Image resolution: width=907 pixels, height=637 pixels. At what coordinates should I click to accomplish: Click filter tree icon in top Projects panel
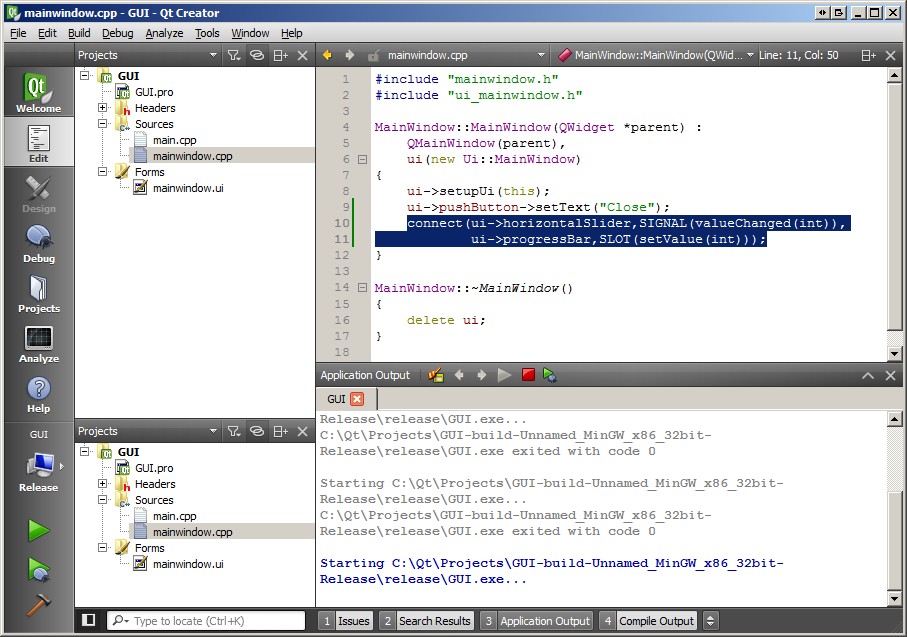pyautogui.click(x=234, y=55)
